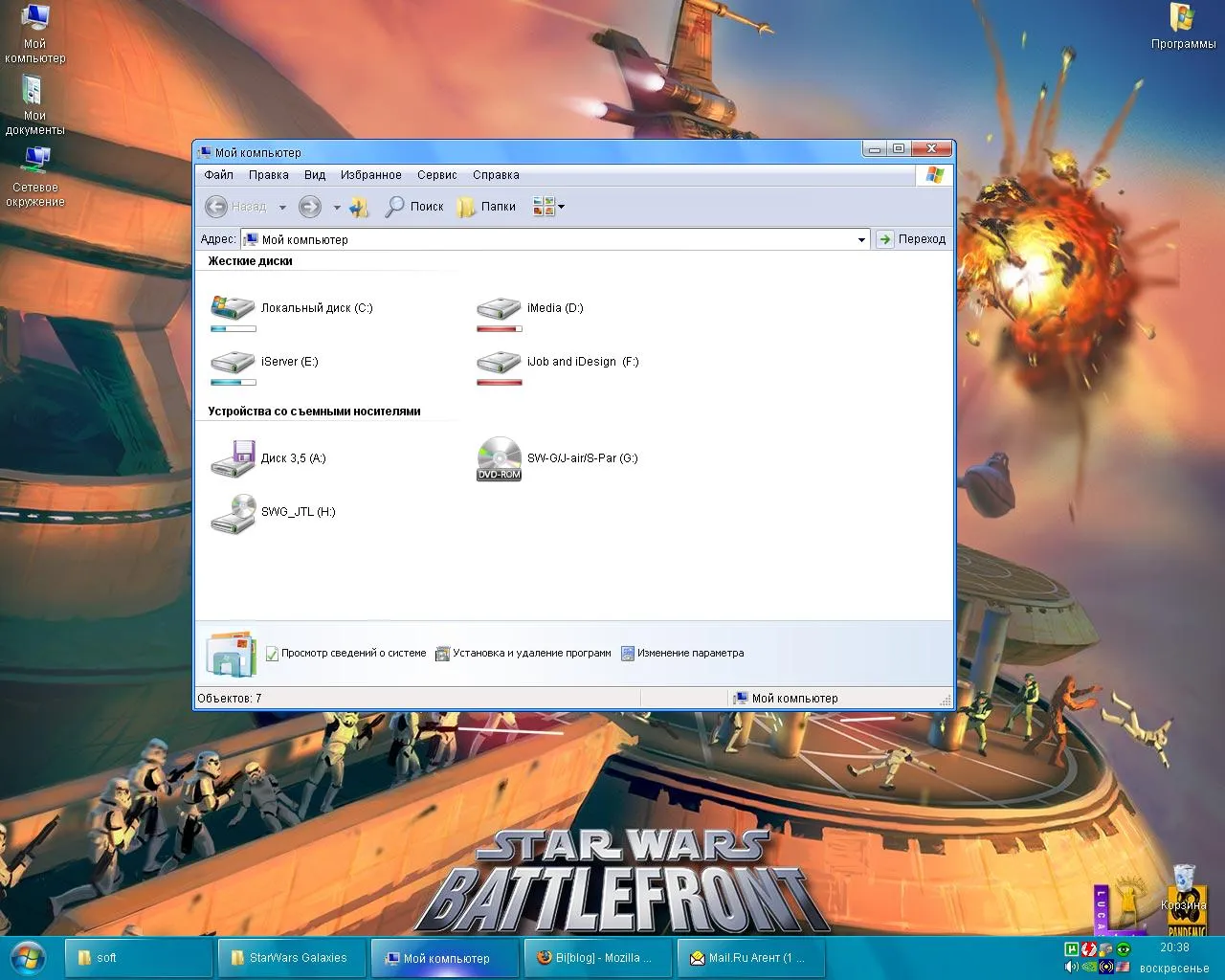Click the volume speaker tray icon
This screenshot has width=1225, height=980.
[1071, 967]
